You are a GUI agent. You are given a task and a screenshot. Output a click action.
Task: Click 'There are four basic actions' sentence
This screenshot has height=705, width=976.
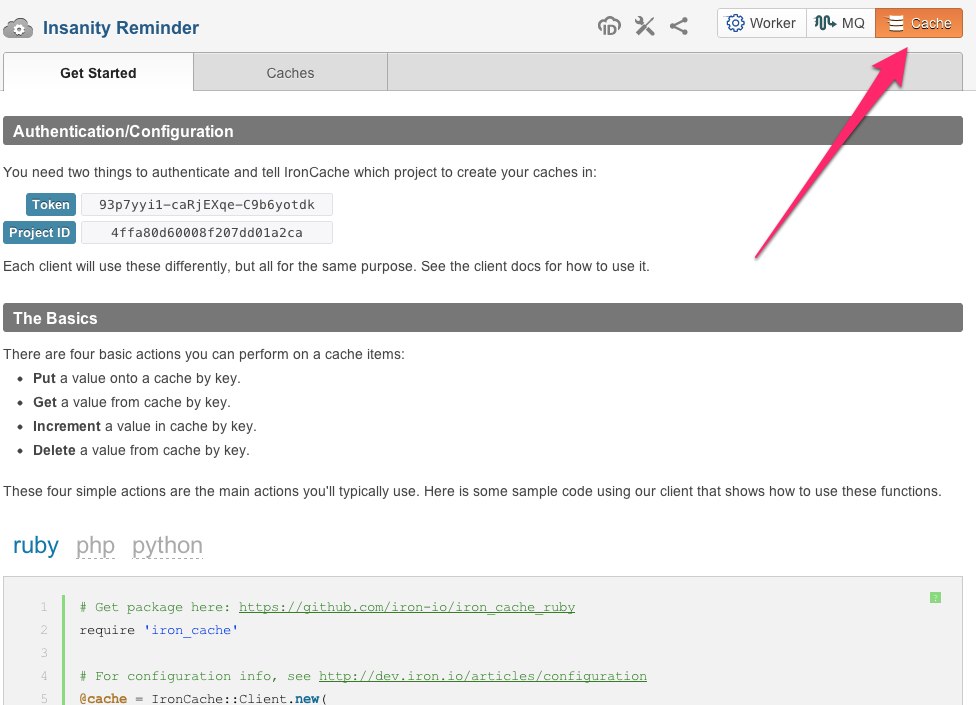pos(204,354)
